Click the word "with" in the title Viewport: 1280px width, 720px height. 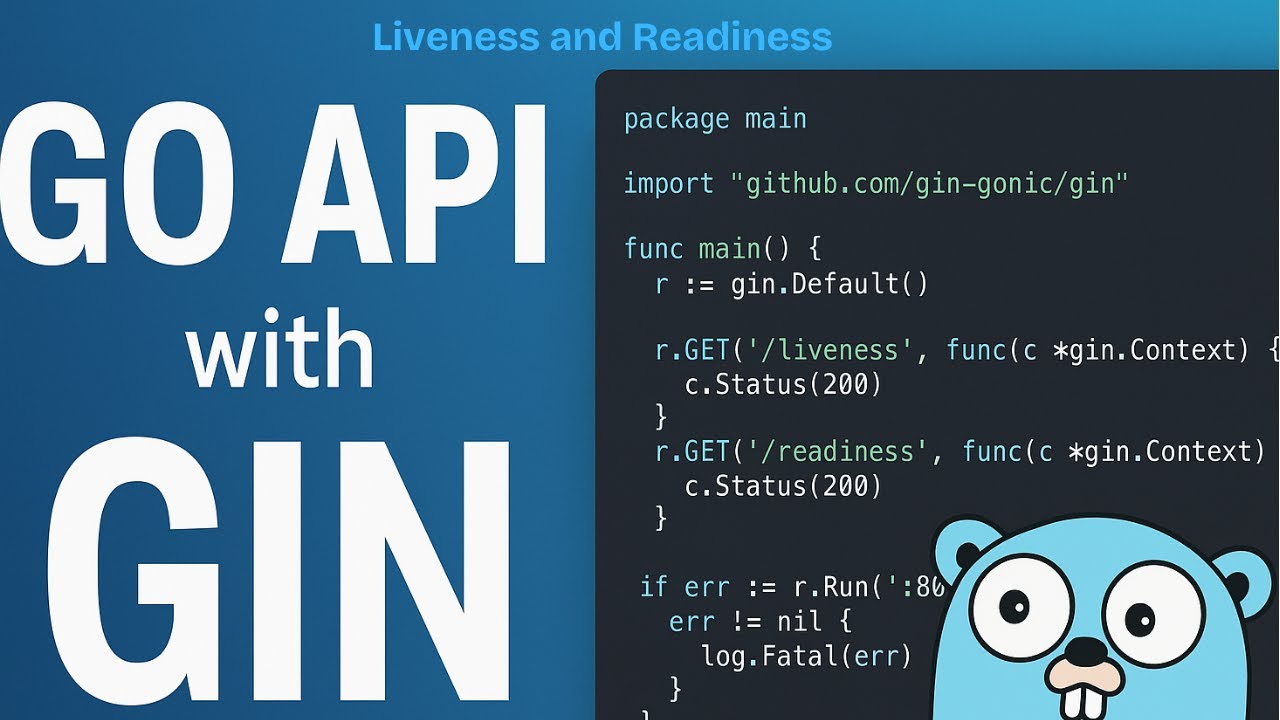tap(280, 348)
